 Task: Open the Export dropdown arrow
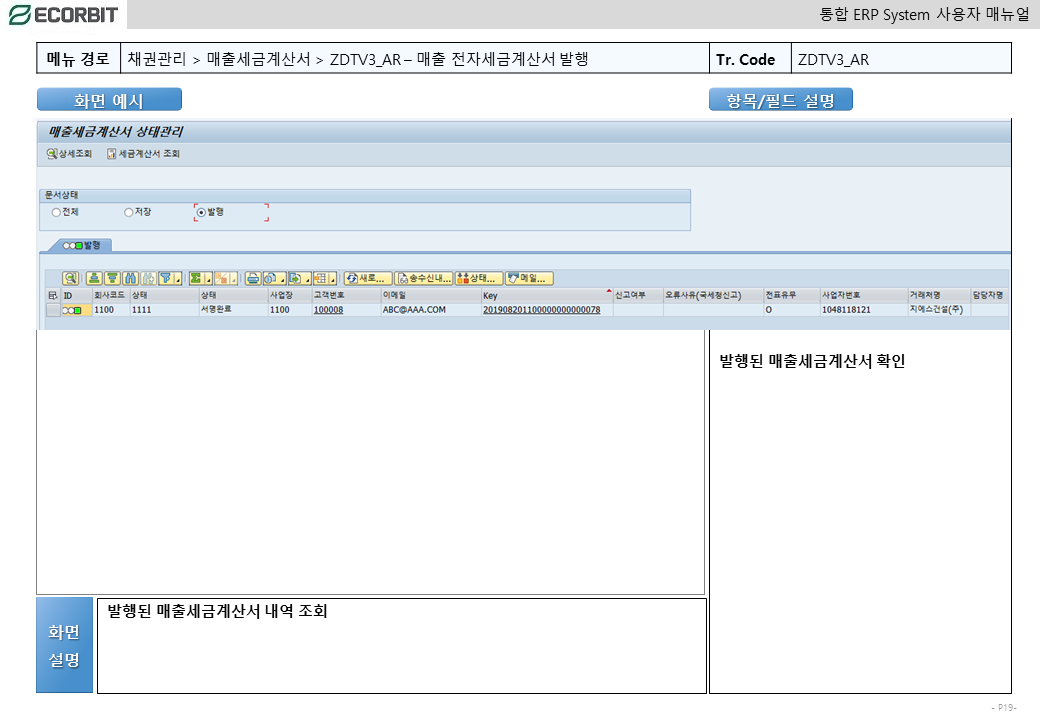tap(307, 278)
